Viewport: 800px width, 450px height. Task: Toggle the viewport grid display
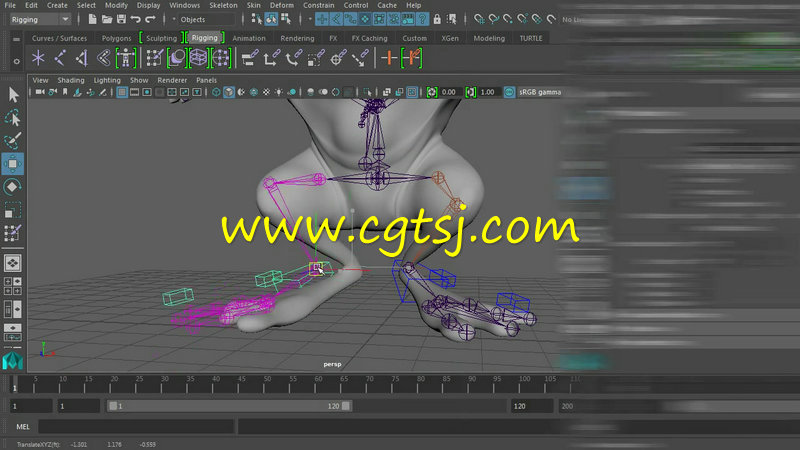pos(122,92)
